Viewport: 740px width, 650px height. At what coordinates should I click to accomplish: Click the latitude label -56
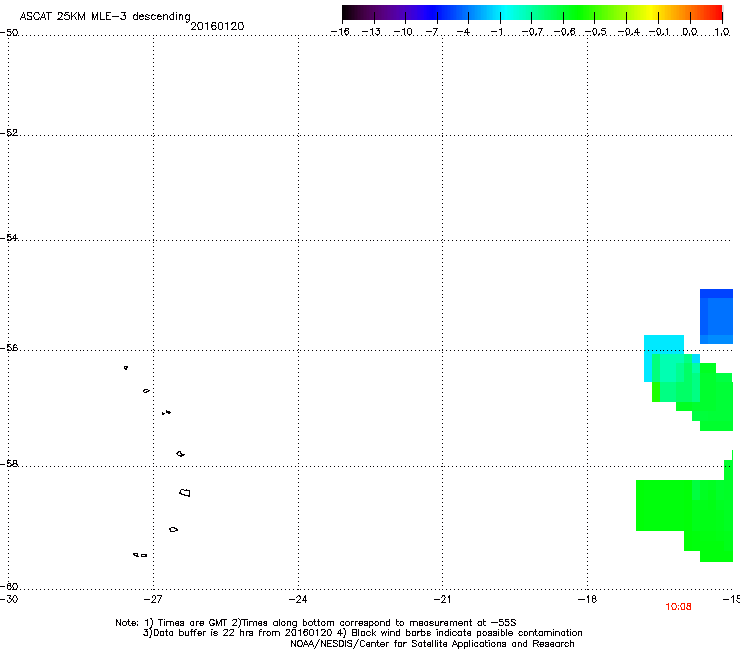[x=9, y=348]
